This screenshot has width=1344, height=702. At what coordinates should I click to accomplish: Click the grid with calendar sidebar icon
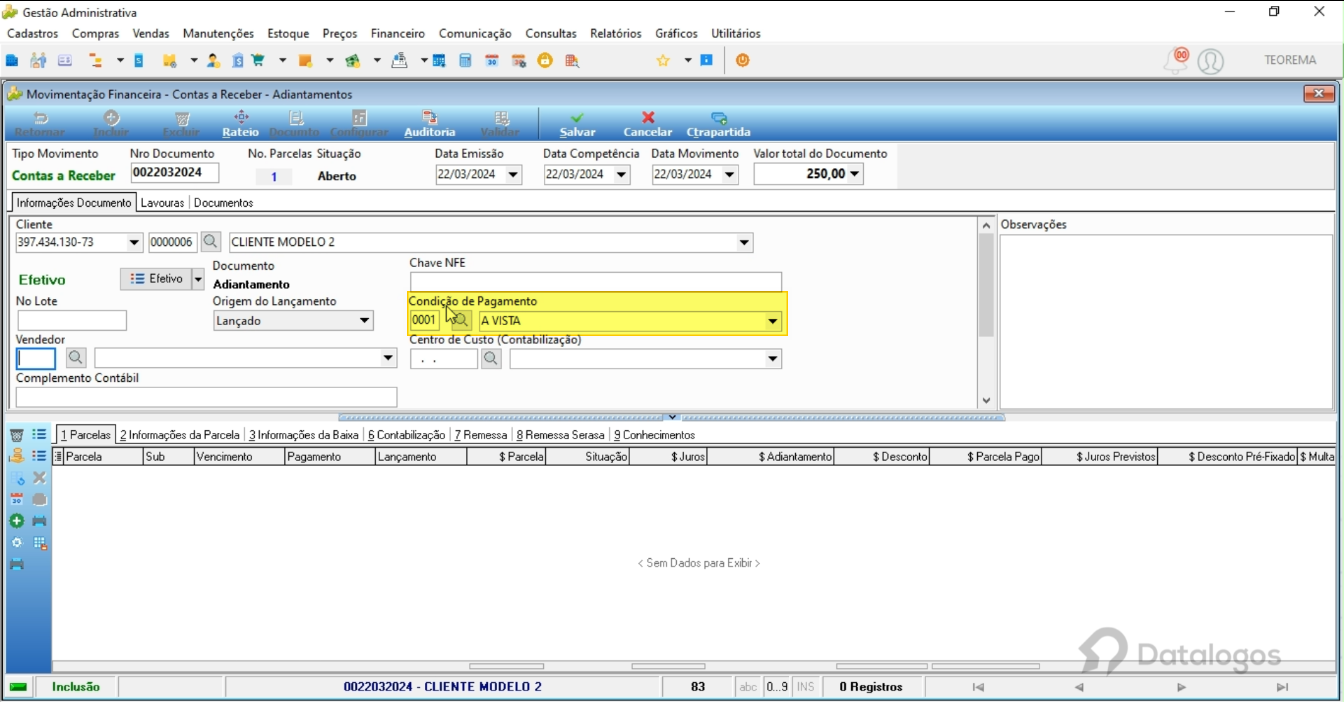coord(40,543)
